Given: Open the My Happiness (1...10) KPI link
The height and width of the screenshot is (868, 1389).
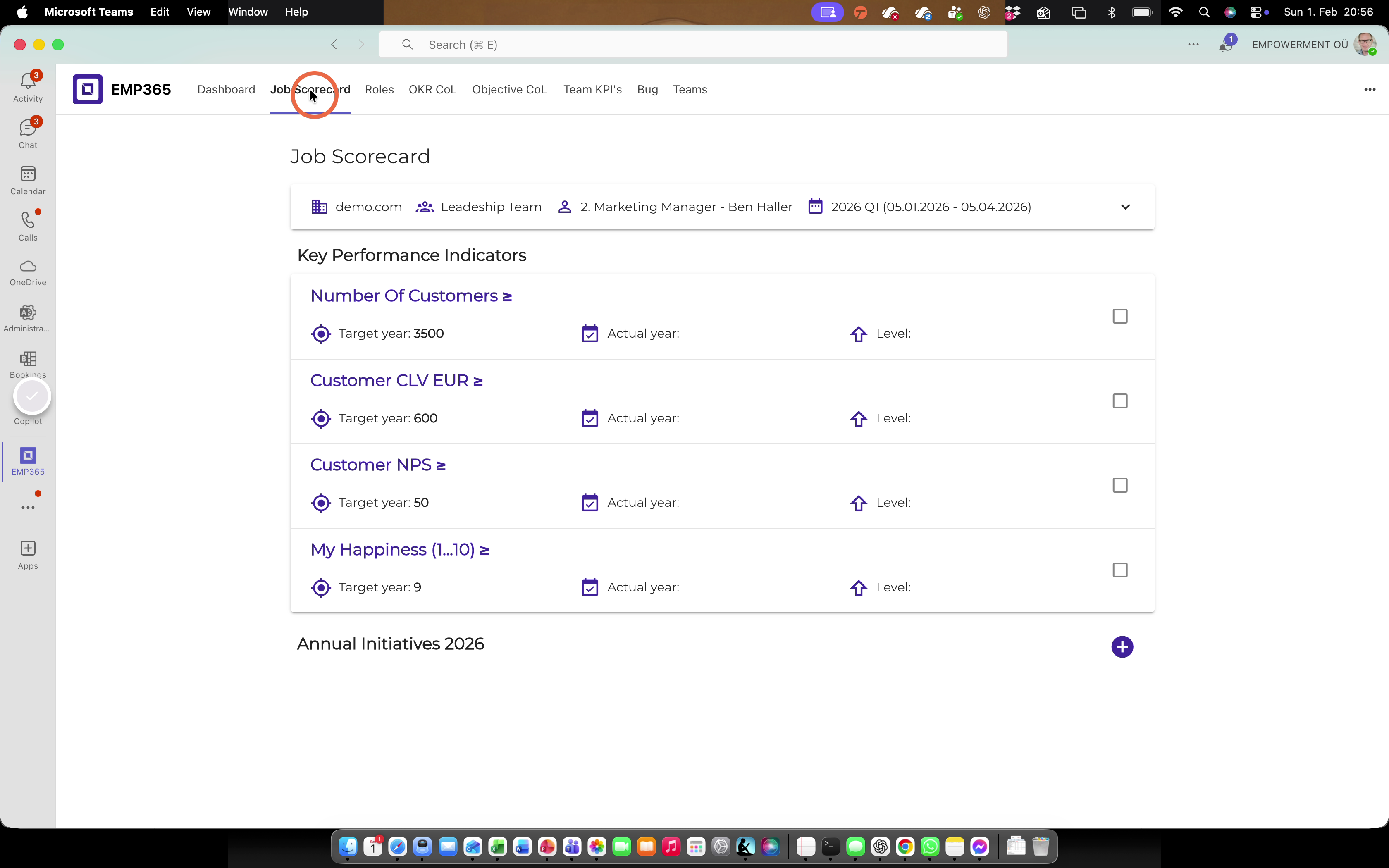Looking at the screenshot, I should (x=399, y=549).
